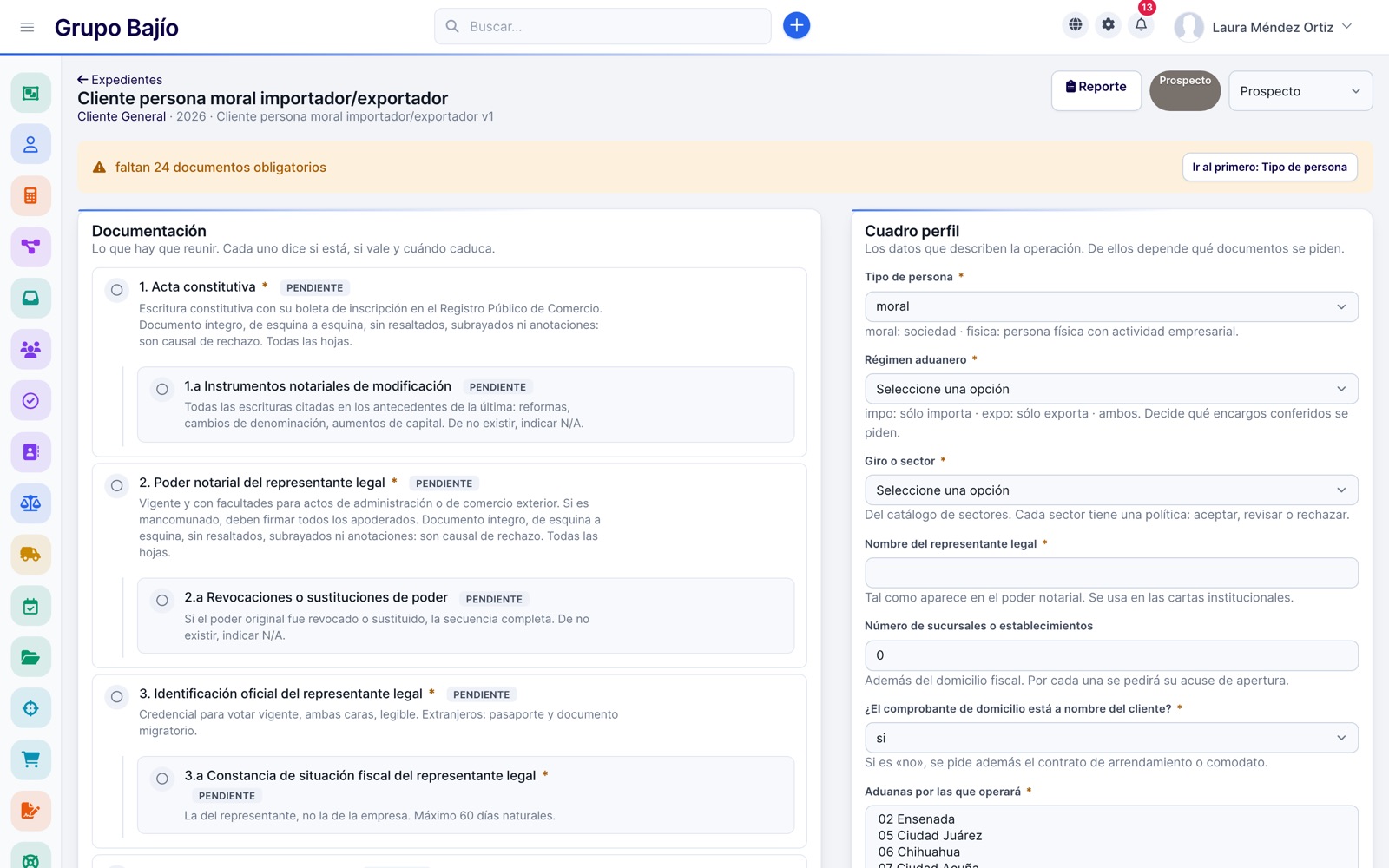Image resolution: width=1389 pixels, height=868 pixels.
Task: Open the inbox tray sidebar icon
Action: click(30, 298)
